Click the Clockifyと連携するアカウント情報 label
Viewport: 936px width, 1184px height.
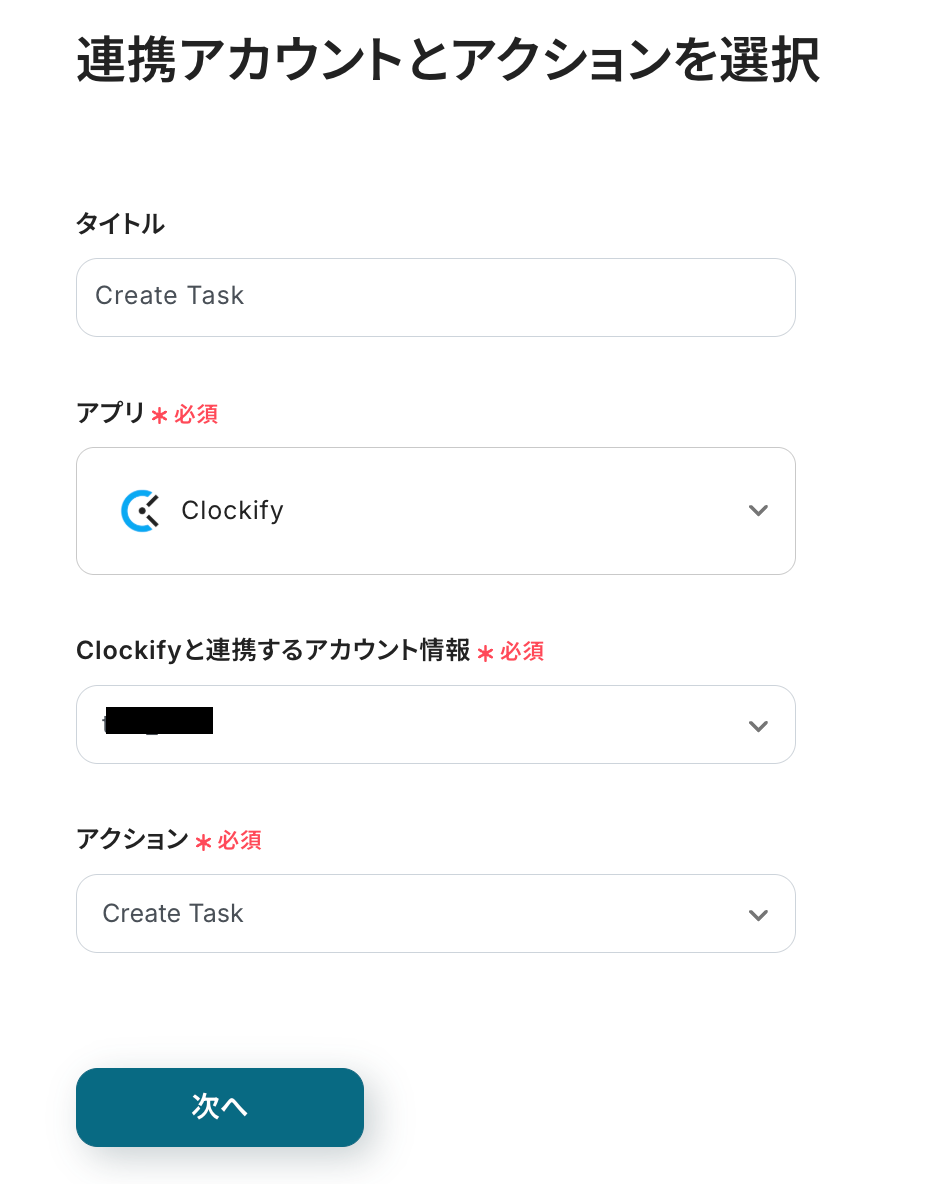pyautogui.click(x=272, y=651)
